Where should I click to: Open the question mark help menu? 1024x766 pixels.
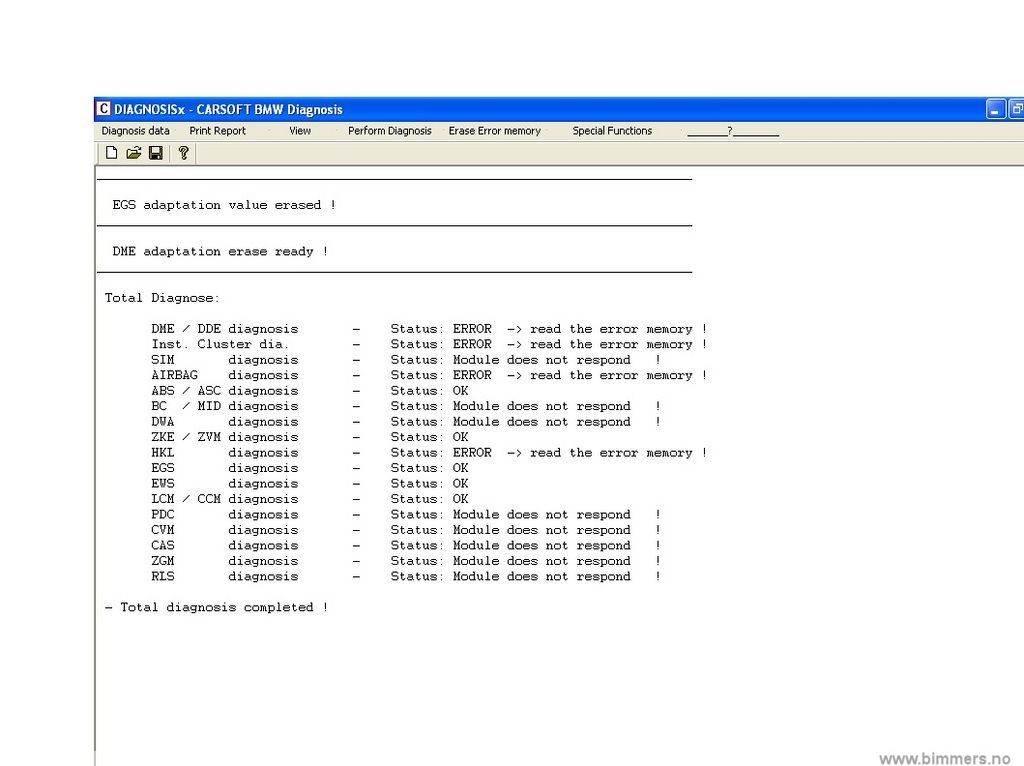pos(733,131)
